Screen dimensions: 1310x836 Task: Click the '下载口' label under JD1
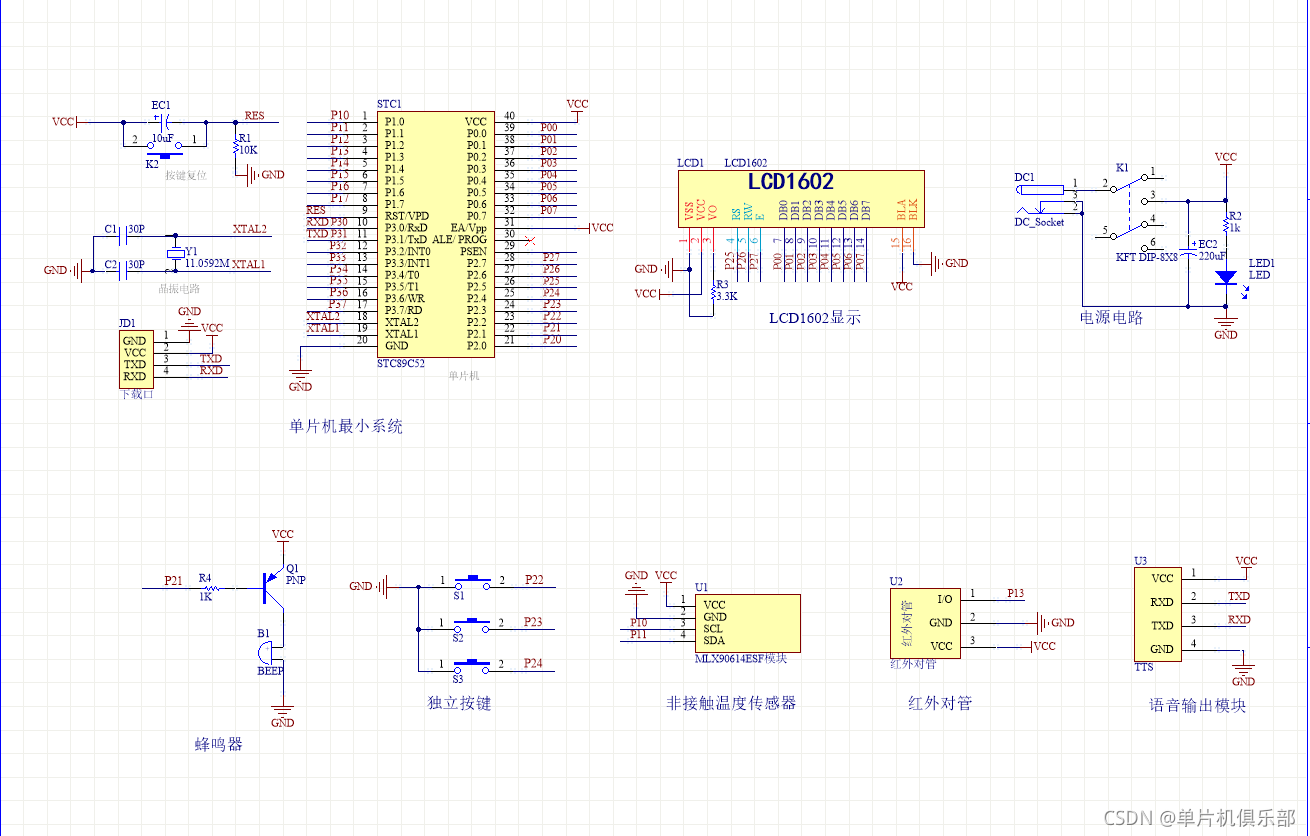pyautogui.click(x=135, y=394)
